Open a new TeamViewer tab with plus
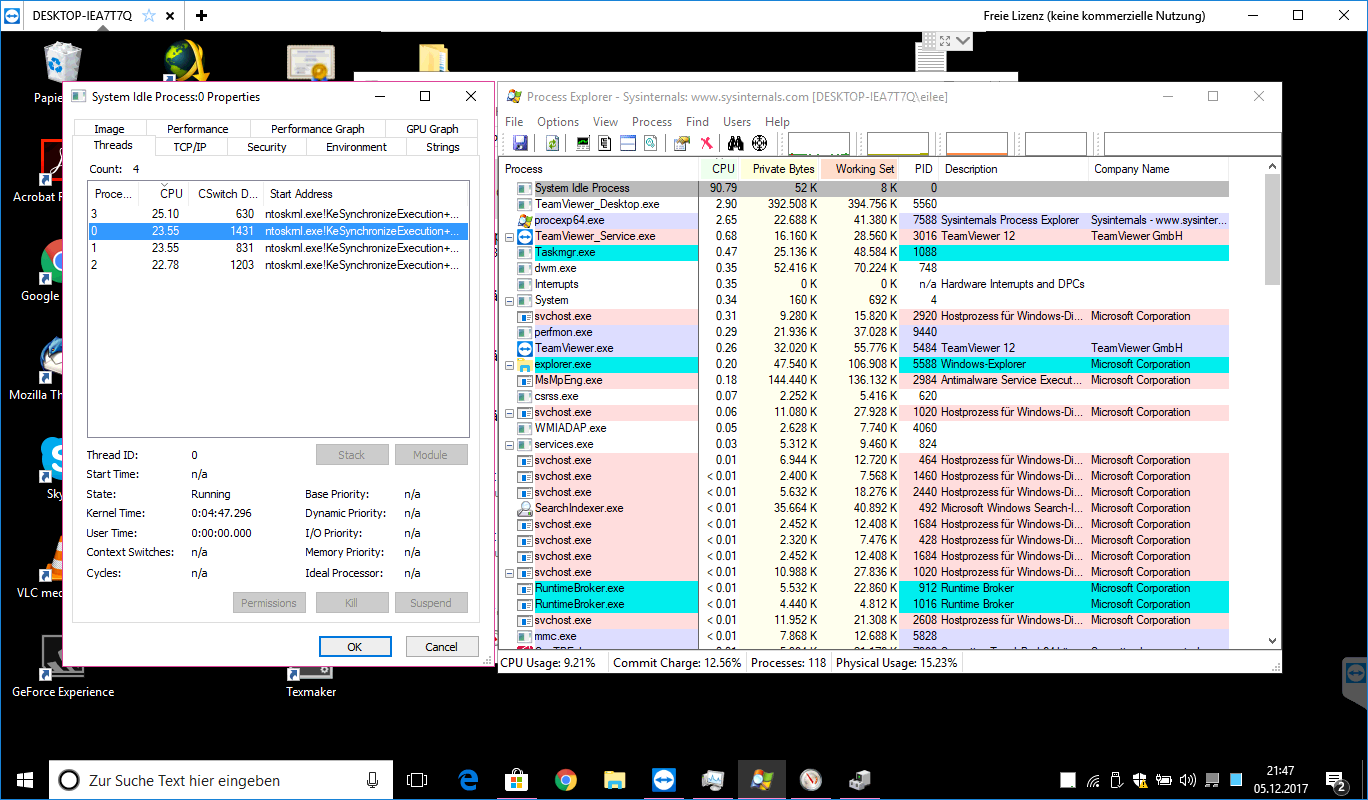The width and height of the screenshot is (1368, 800). click(x=201, y=16)
